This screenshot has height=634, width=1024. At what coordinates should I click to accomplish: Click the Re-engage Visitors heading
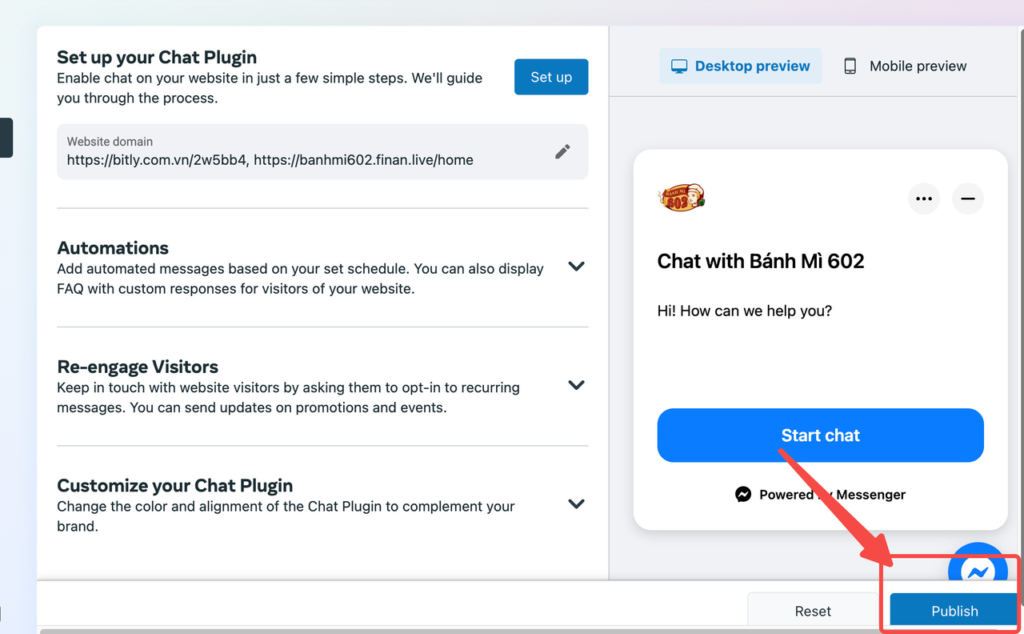click(137, 367)
